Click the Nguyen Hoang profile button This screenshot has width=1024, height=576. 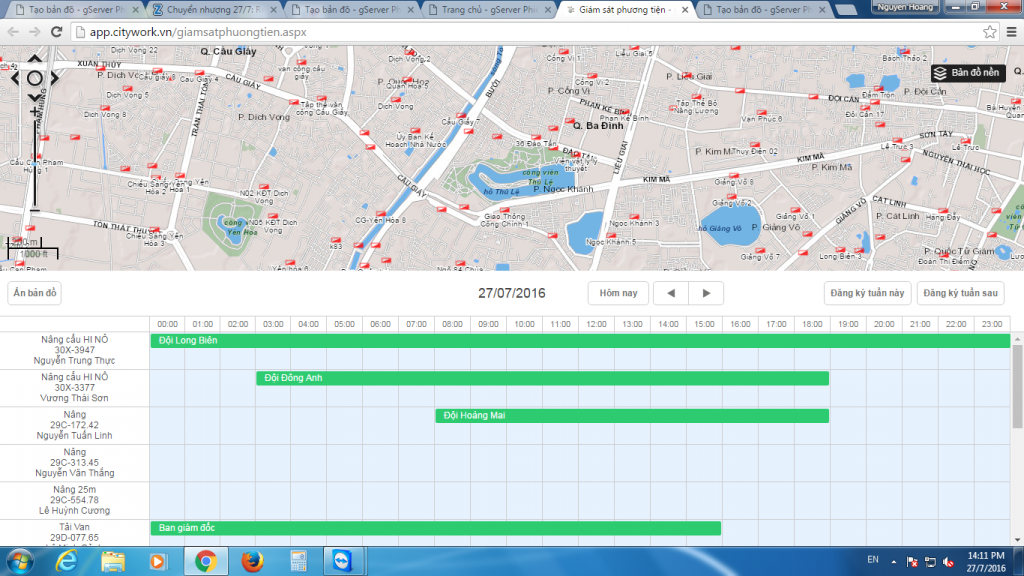905,7
